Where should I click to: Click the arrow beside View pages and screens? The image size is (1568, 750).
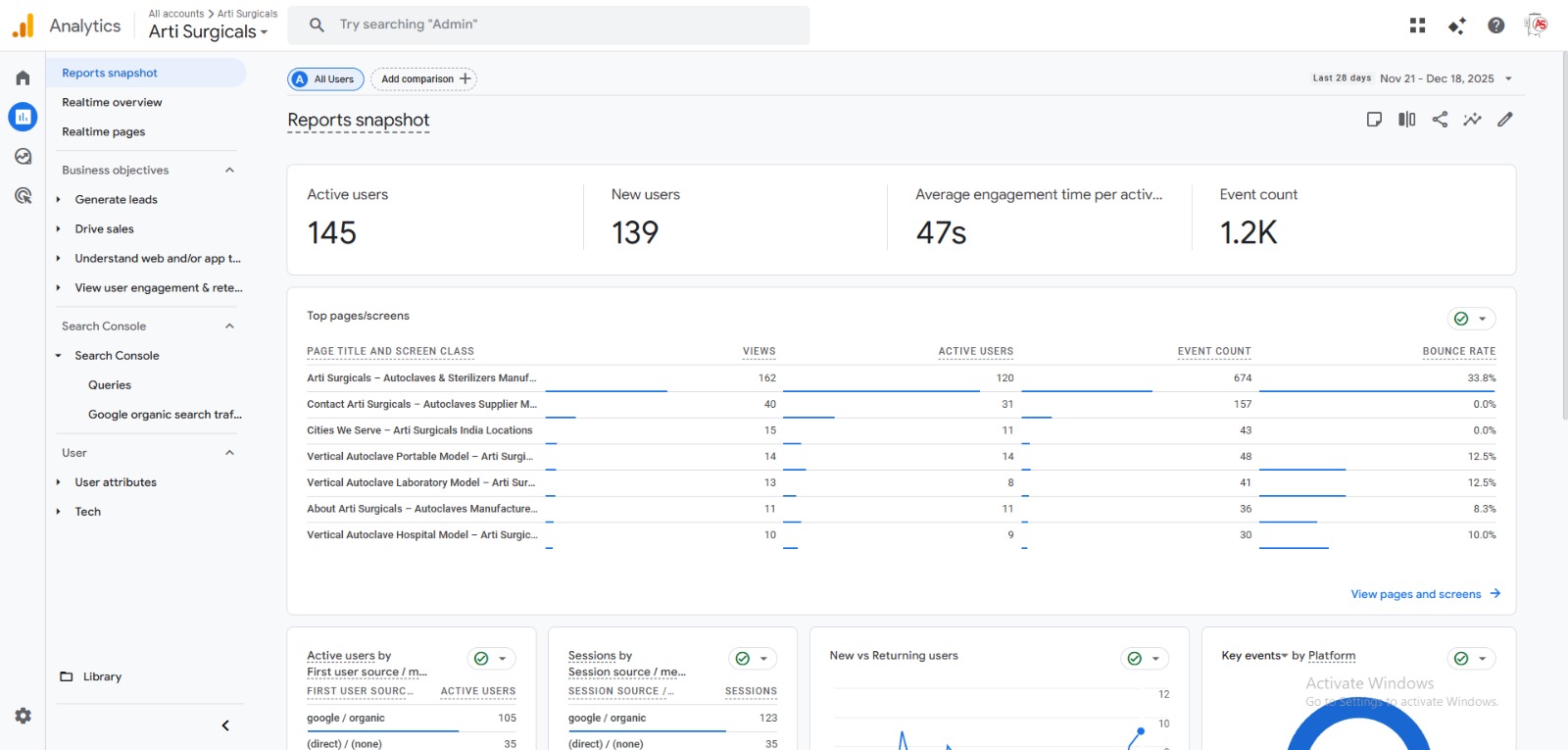1495,593
